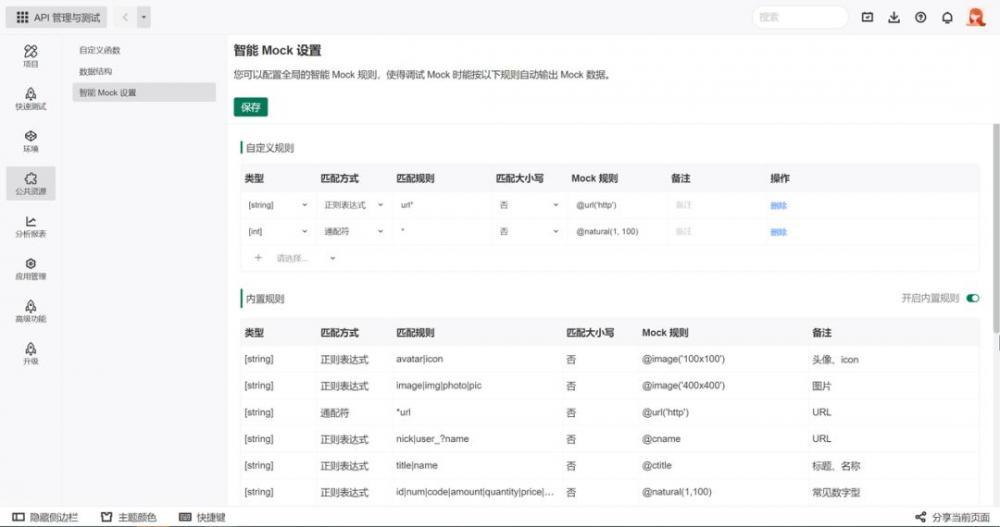
Task: Click 分享当前页面 share icon
Action: 920,517
